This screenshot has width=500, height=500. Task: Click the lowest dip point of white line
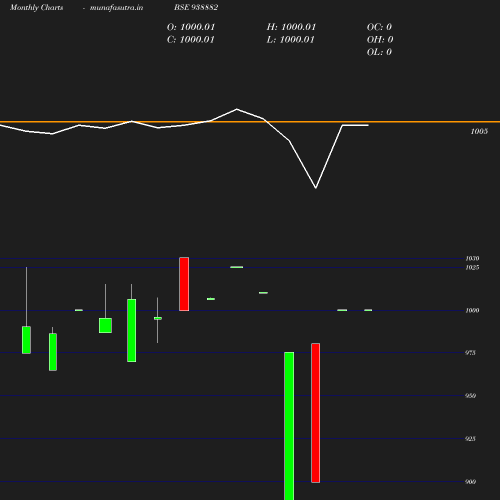click(316, 188)
